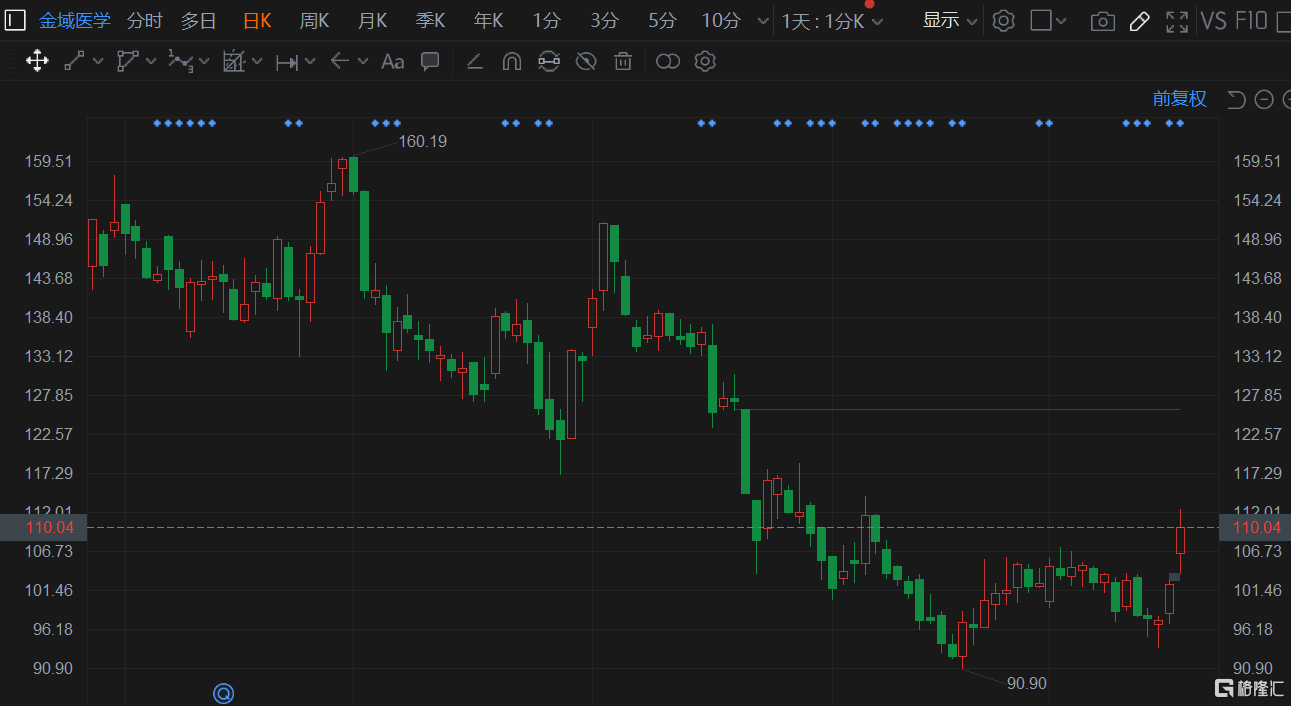The width and height of the screenshot is (1291, 706).
Task: Open the 1天:1分K dropdown
Action: click(x=832, y=21)
